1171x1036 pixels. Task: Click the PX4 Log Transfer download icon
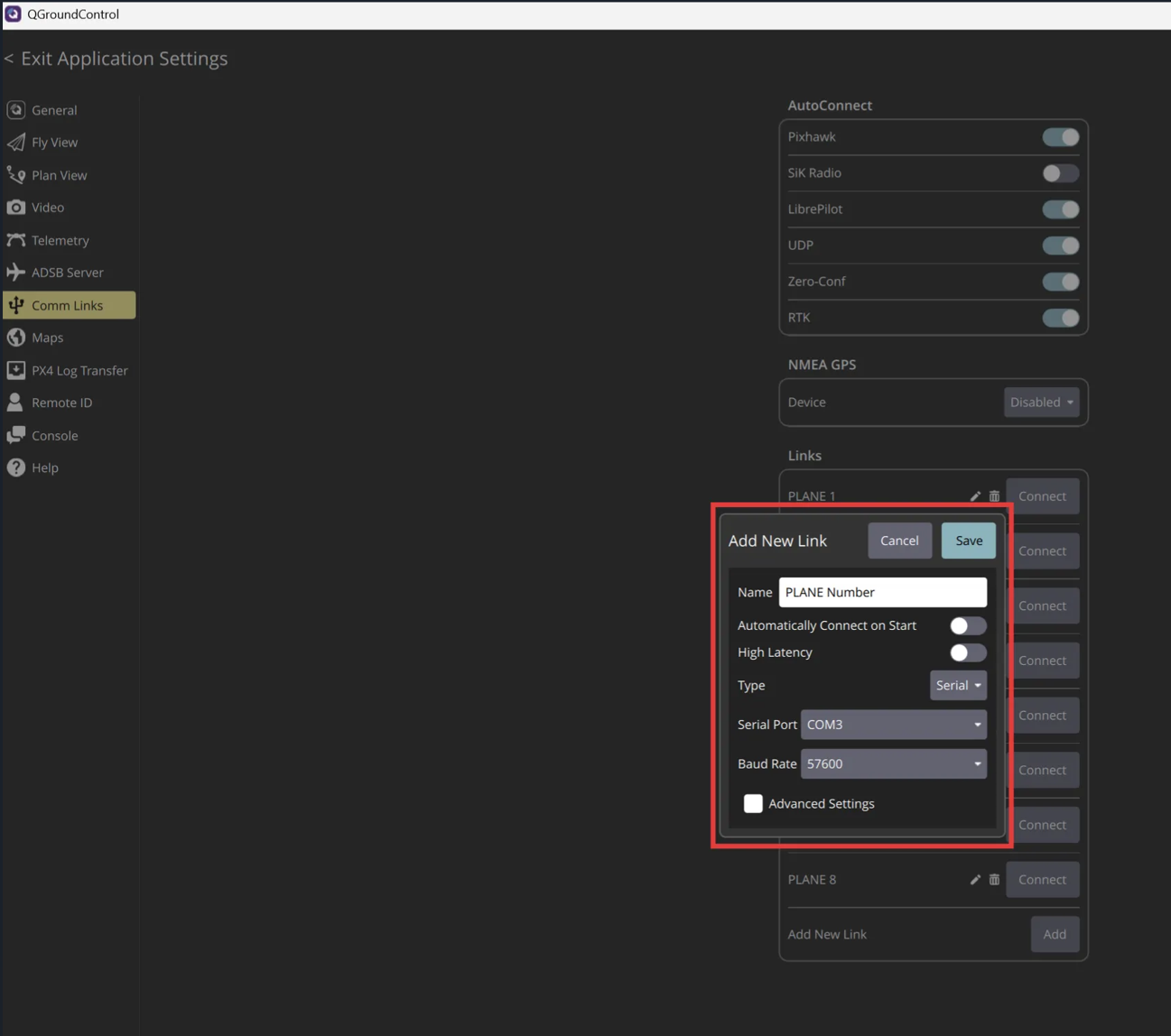(15, 370)
